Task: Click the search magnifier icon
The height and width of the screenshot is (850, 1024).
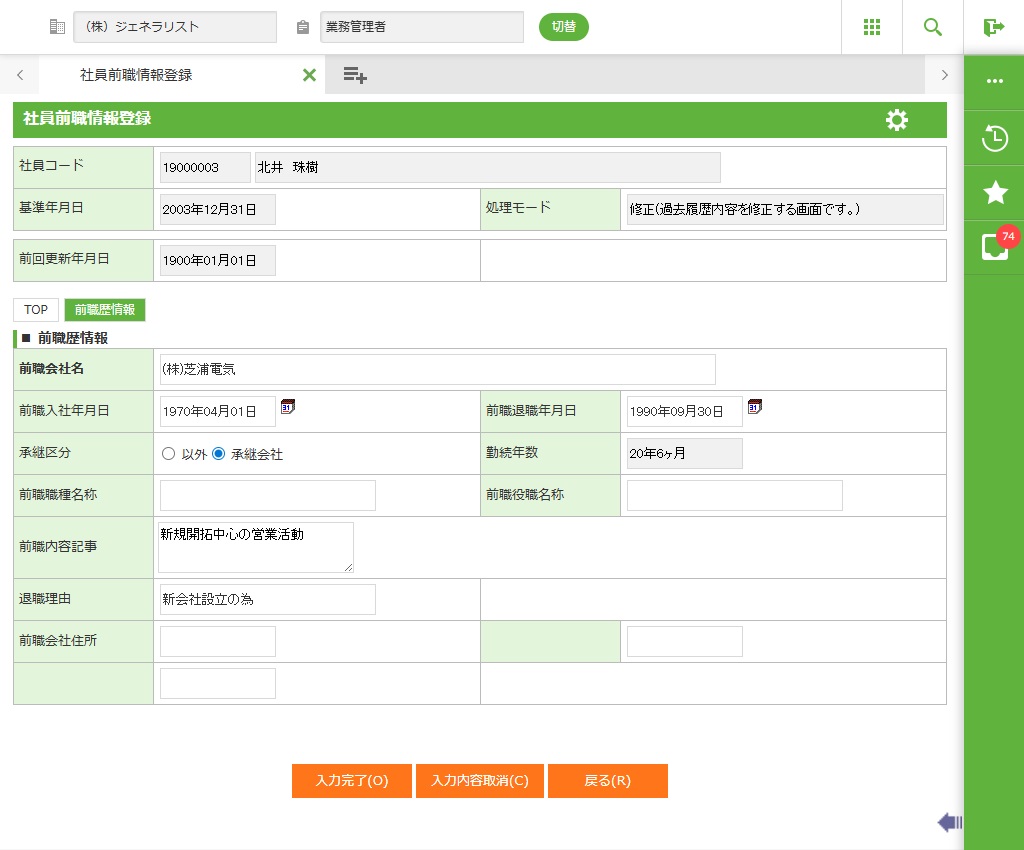Action: (933, 27)
